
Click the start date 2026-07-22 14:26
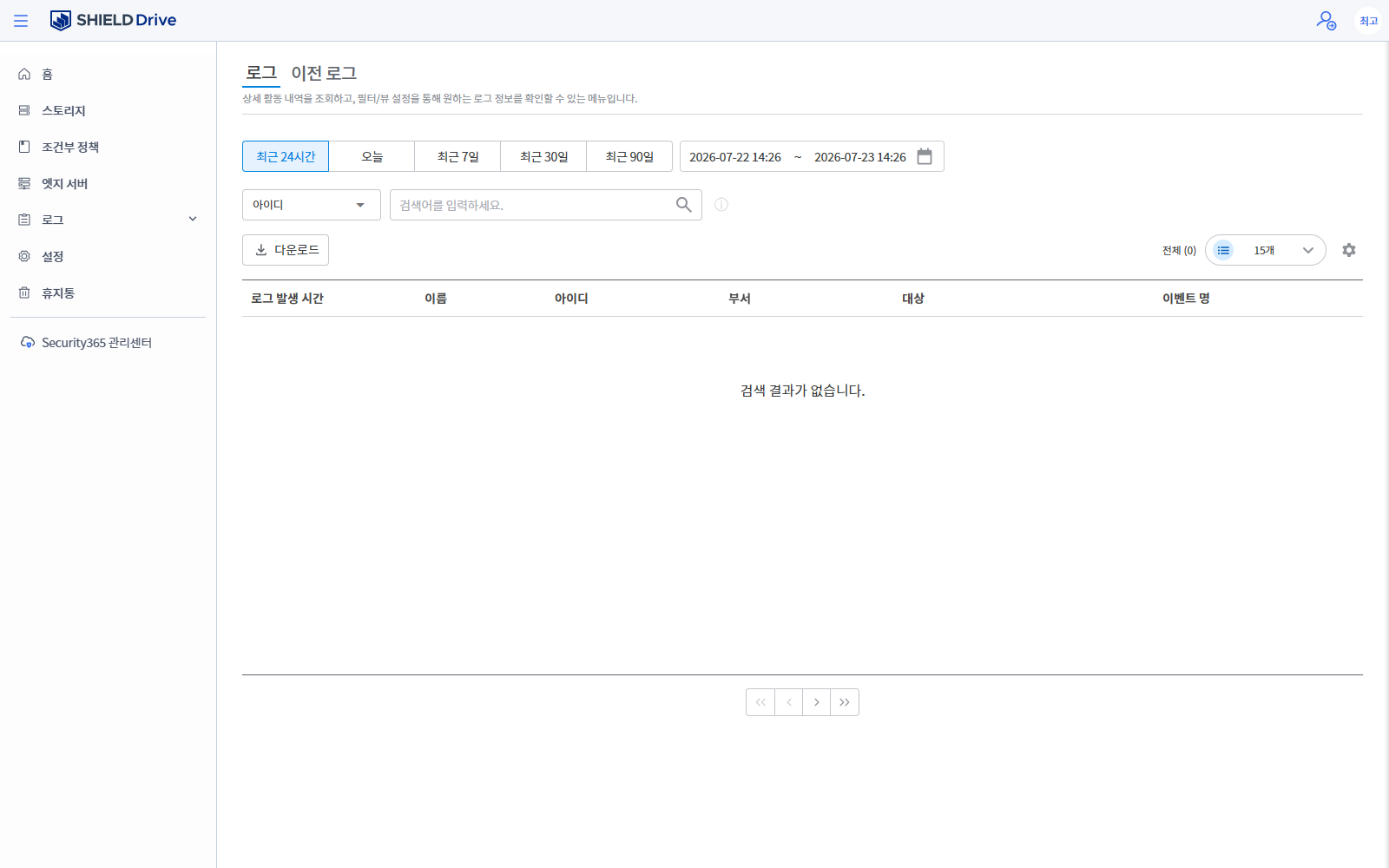[x=735, y=157]
